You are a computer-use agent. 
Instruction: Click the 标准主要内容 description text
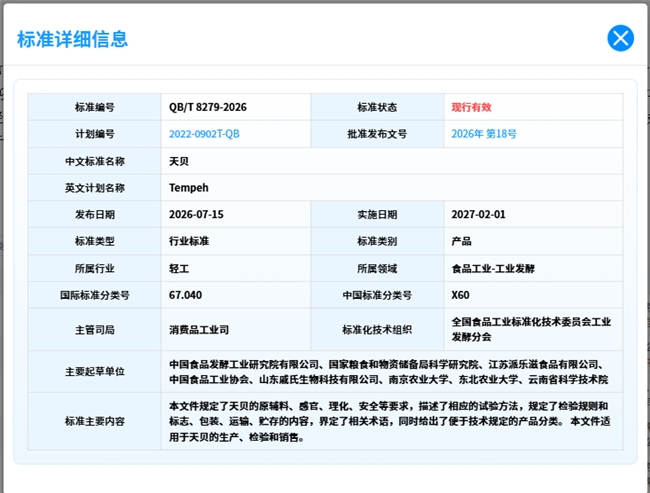pos(389,421)
